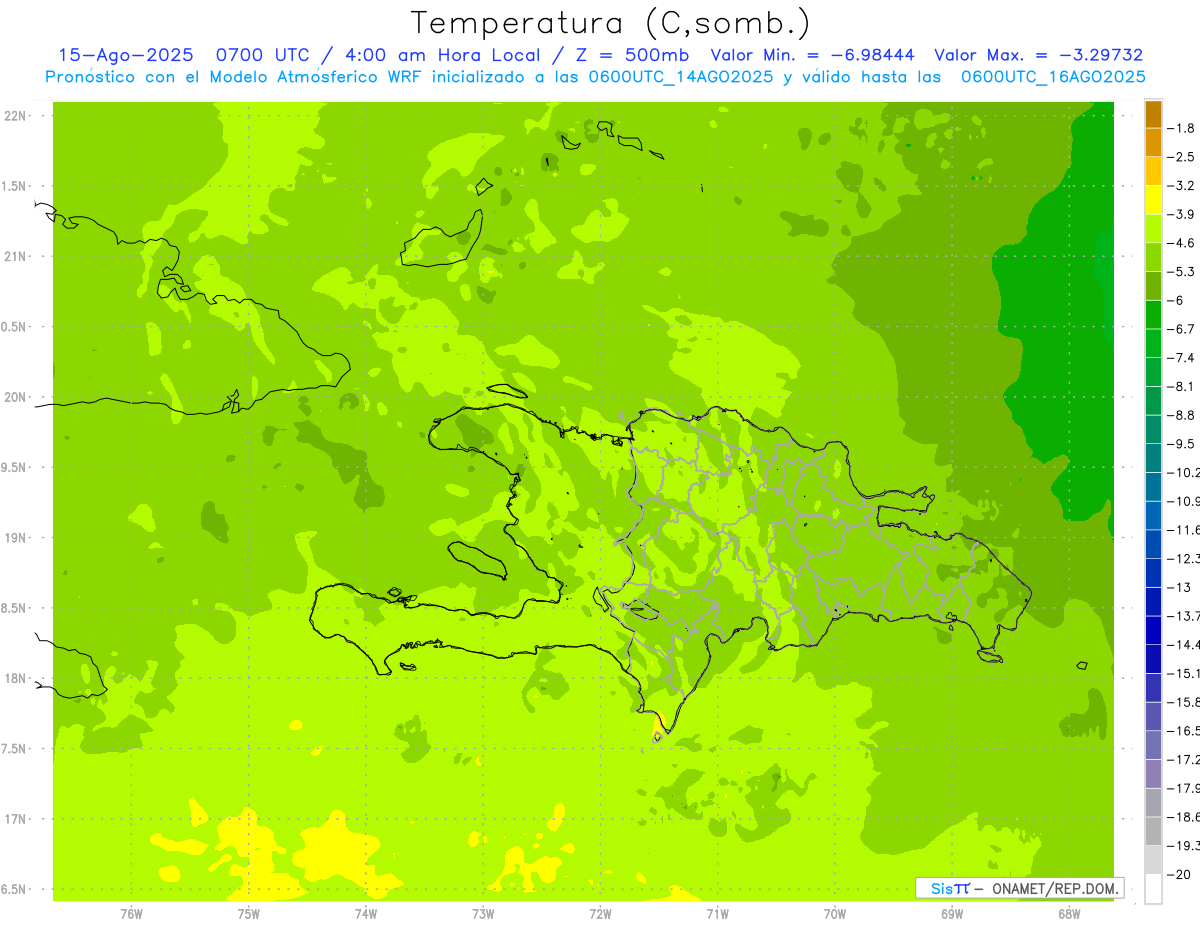Pick the yellow swatch between -3.2 and -3.9
The image size is (1200, 927).
coord(1153,200)
